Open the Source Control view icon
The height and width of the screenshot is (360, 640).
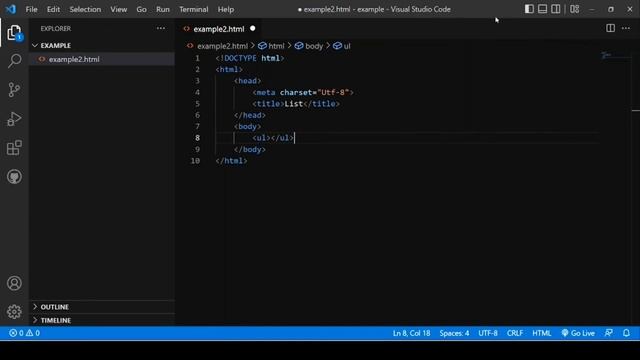(14, 90)
